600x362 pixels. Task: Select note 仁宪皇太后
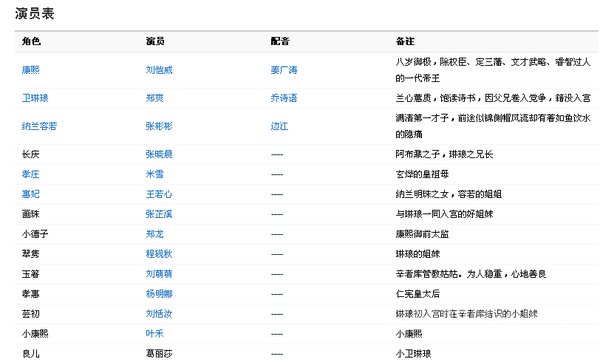tap(418, 294)
